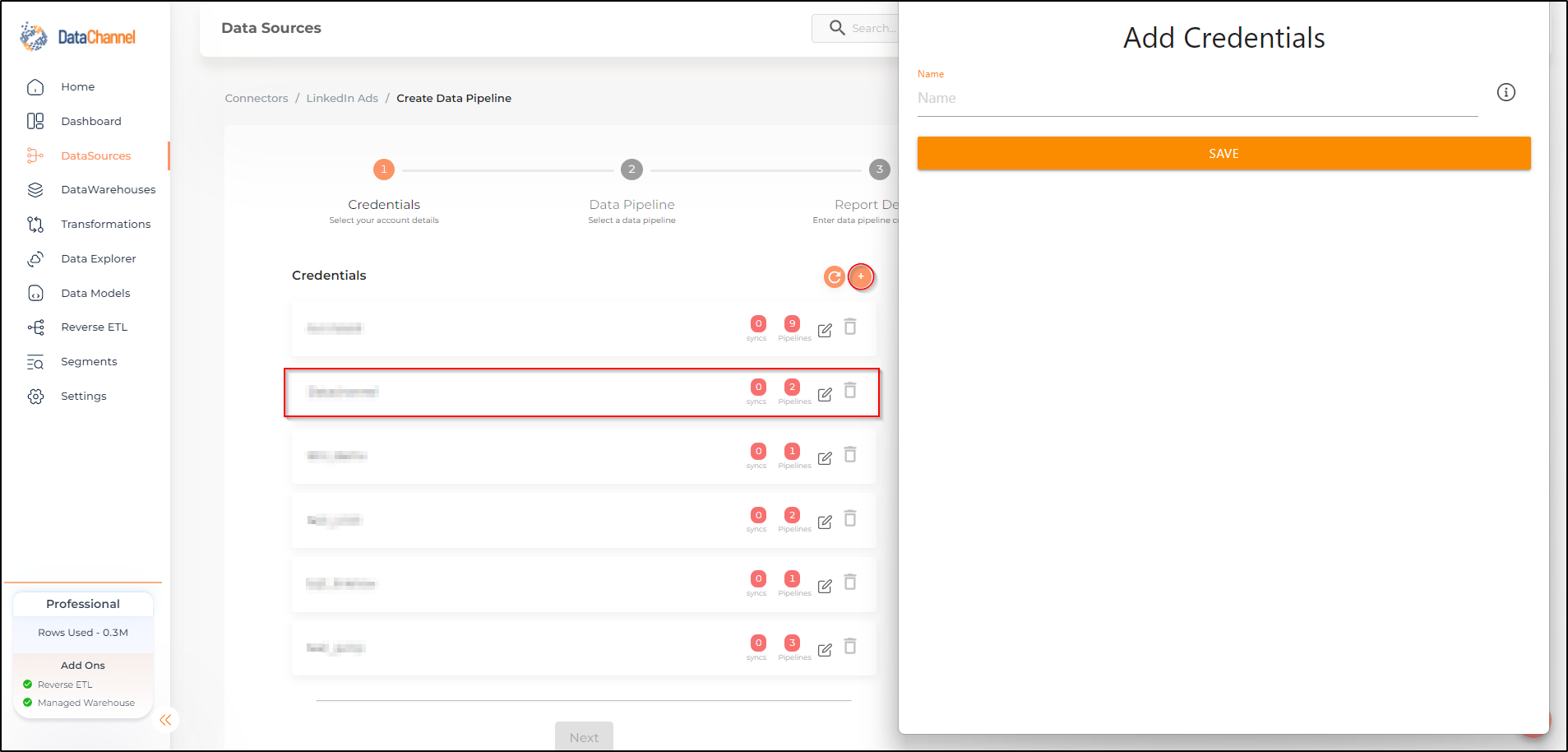Click the Add Ons heading
The width and height of the screenshot is (1568, 752).
click(83, 666)
